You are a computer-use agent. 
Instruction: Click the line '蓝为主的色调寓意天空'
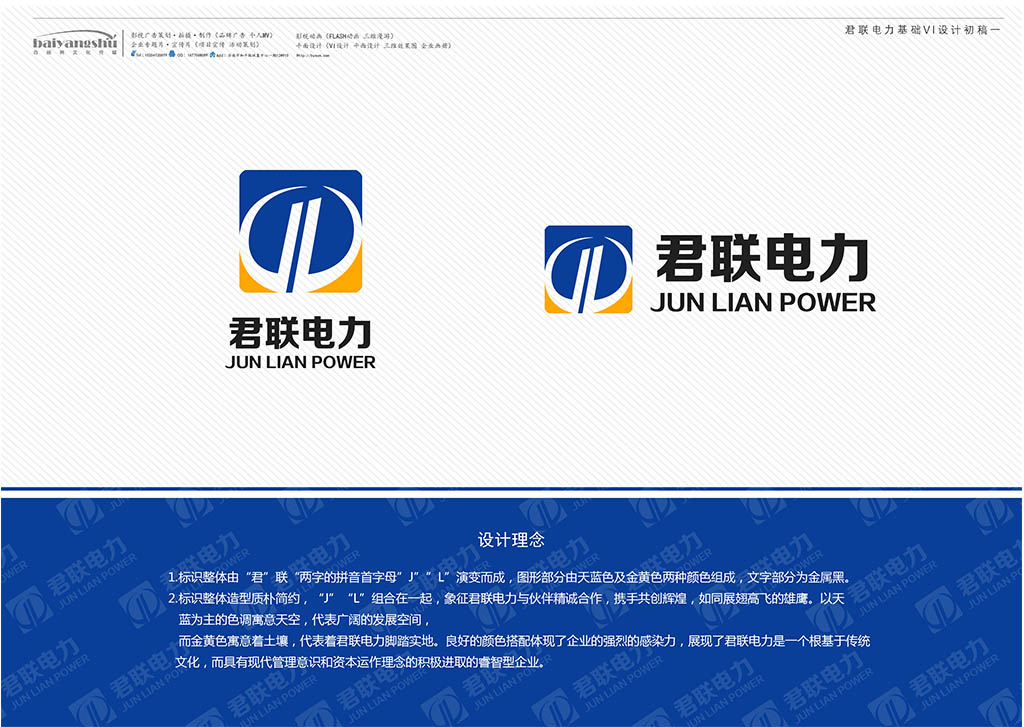(304, 620)
